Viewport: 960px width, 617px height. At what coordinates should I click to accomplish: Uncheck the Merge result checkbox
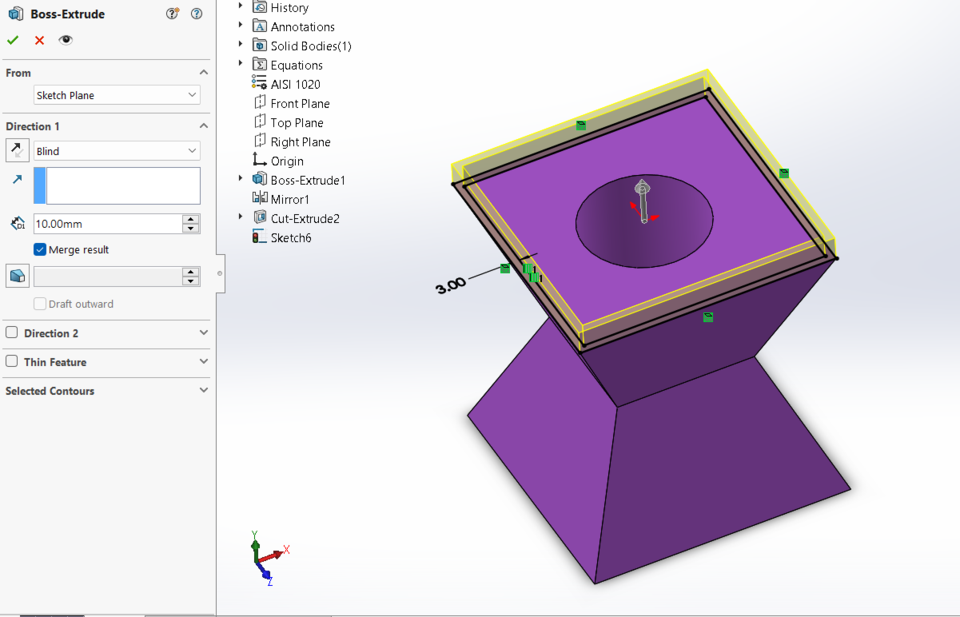pos(40,249)
